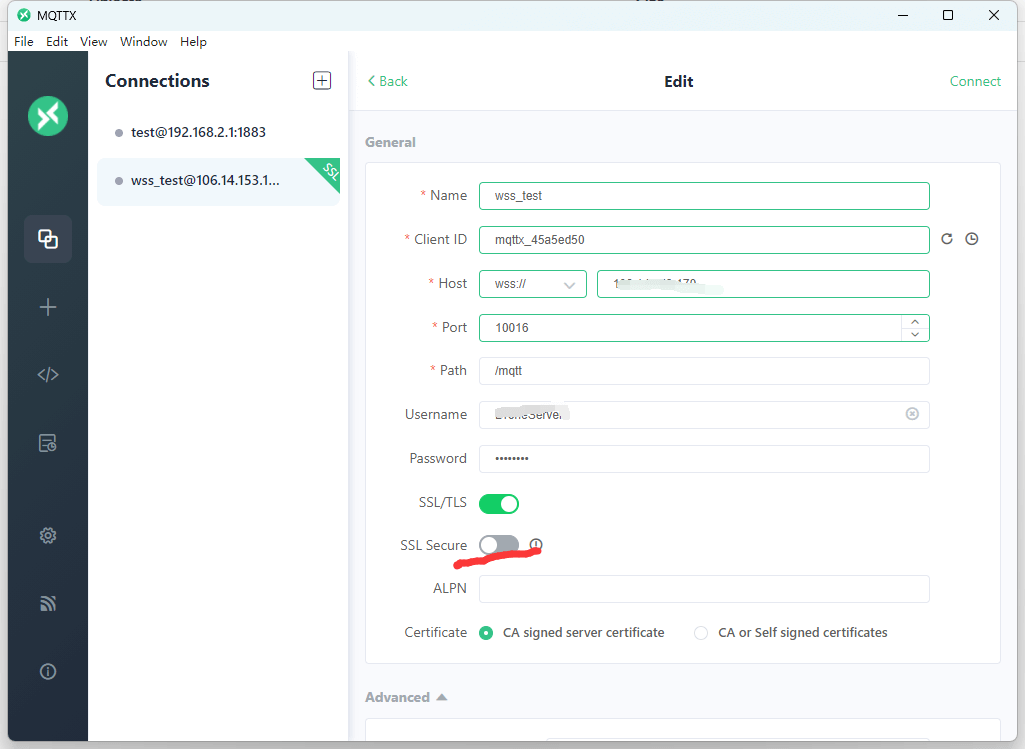Click the clock icon beside Client ID
1025x749 pixels.
(x=971, y=239)
